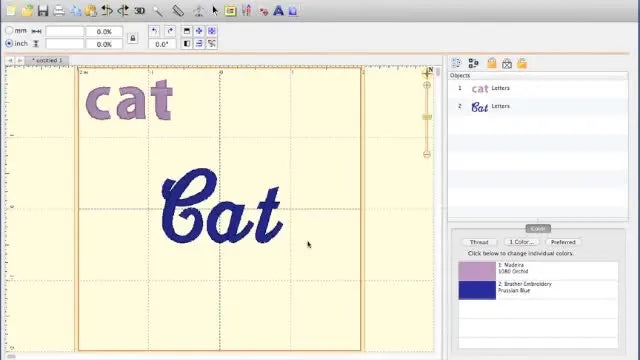This screenshot has width=640, height=360.
Task: Click the Objects panel header
Action: pyautogui.click(x=538, y=76)
